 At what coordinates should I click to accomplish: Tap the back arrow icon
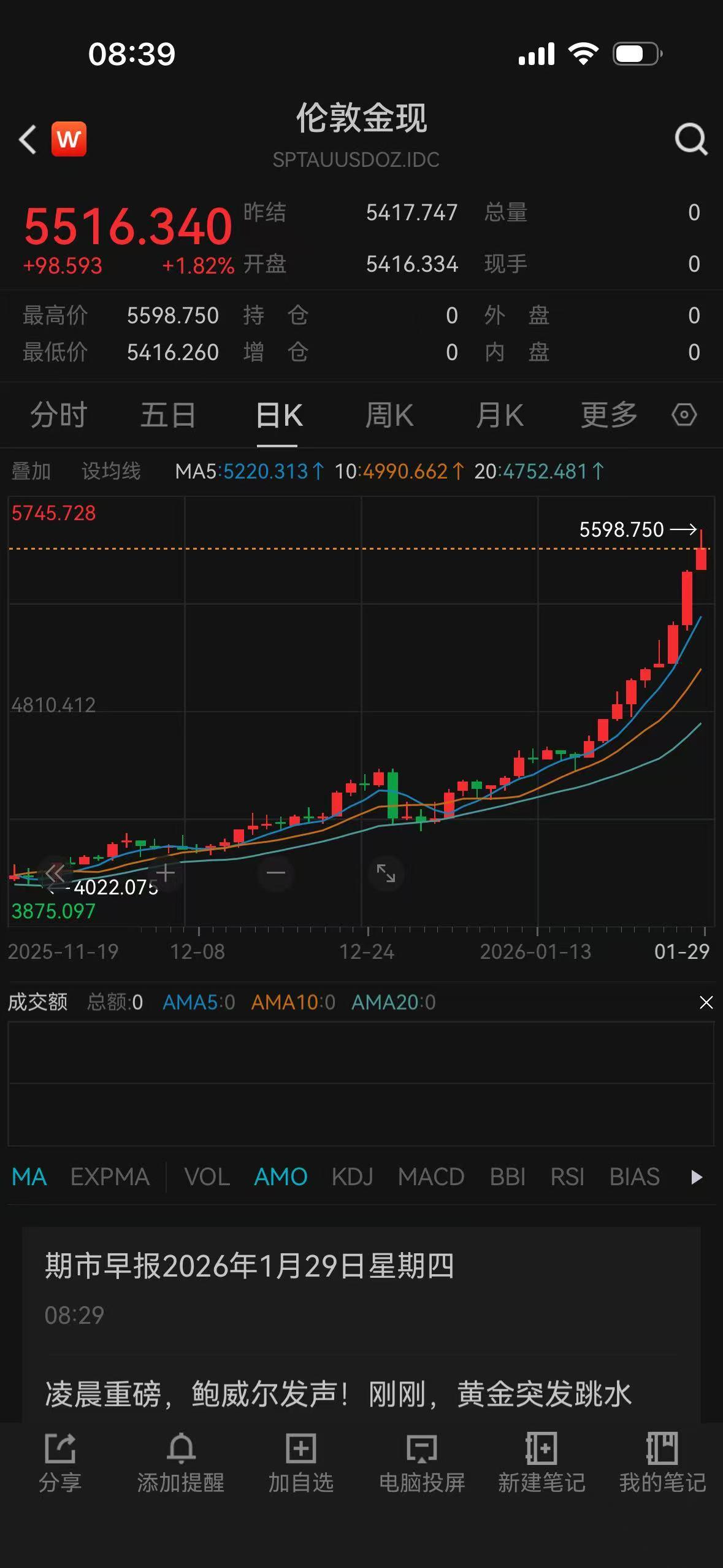28,139
